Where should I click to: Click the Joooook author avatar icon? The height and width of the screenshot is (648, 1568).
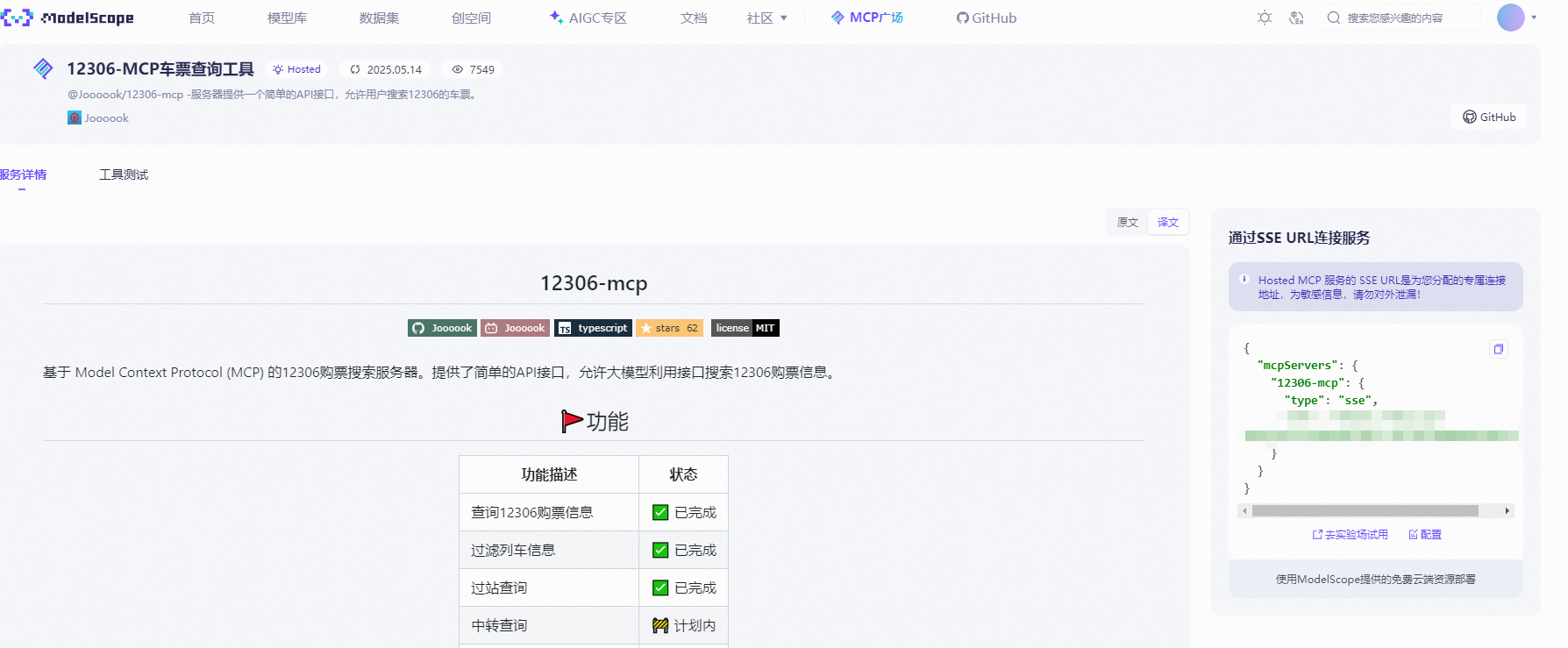(x=75, y=117)
